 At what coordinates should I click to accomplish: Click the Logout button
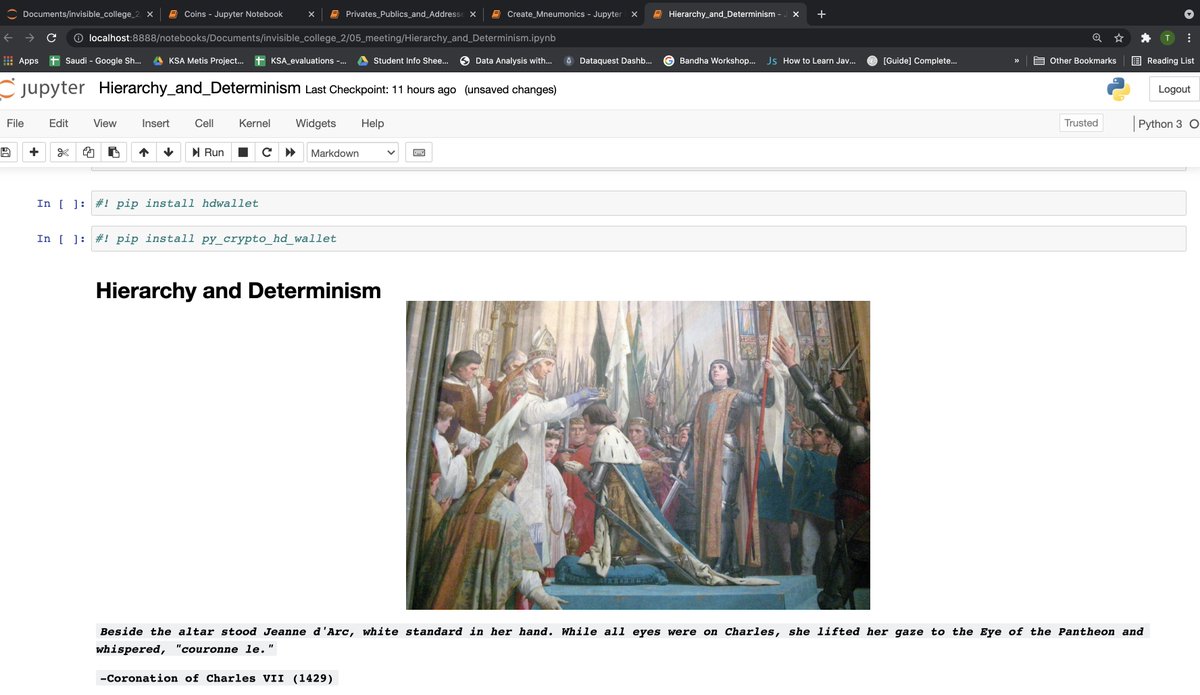[1174, 89]
